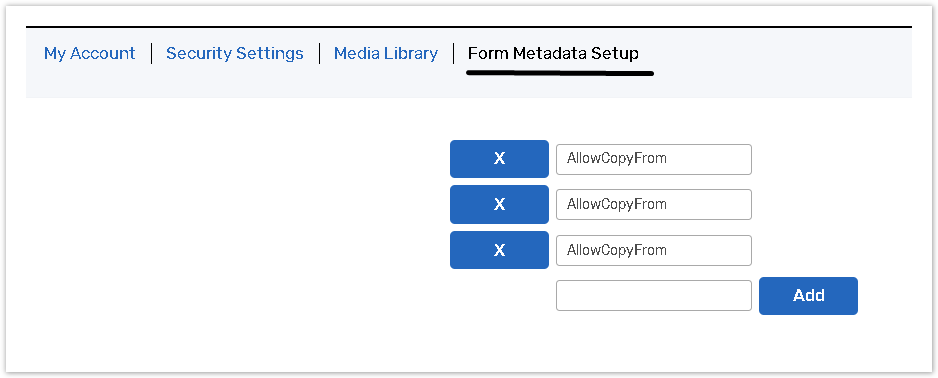This screenshot has width=938, height=378.
Task: Click the Add button
Action: tap(808, 295)
